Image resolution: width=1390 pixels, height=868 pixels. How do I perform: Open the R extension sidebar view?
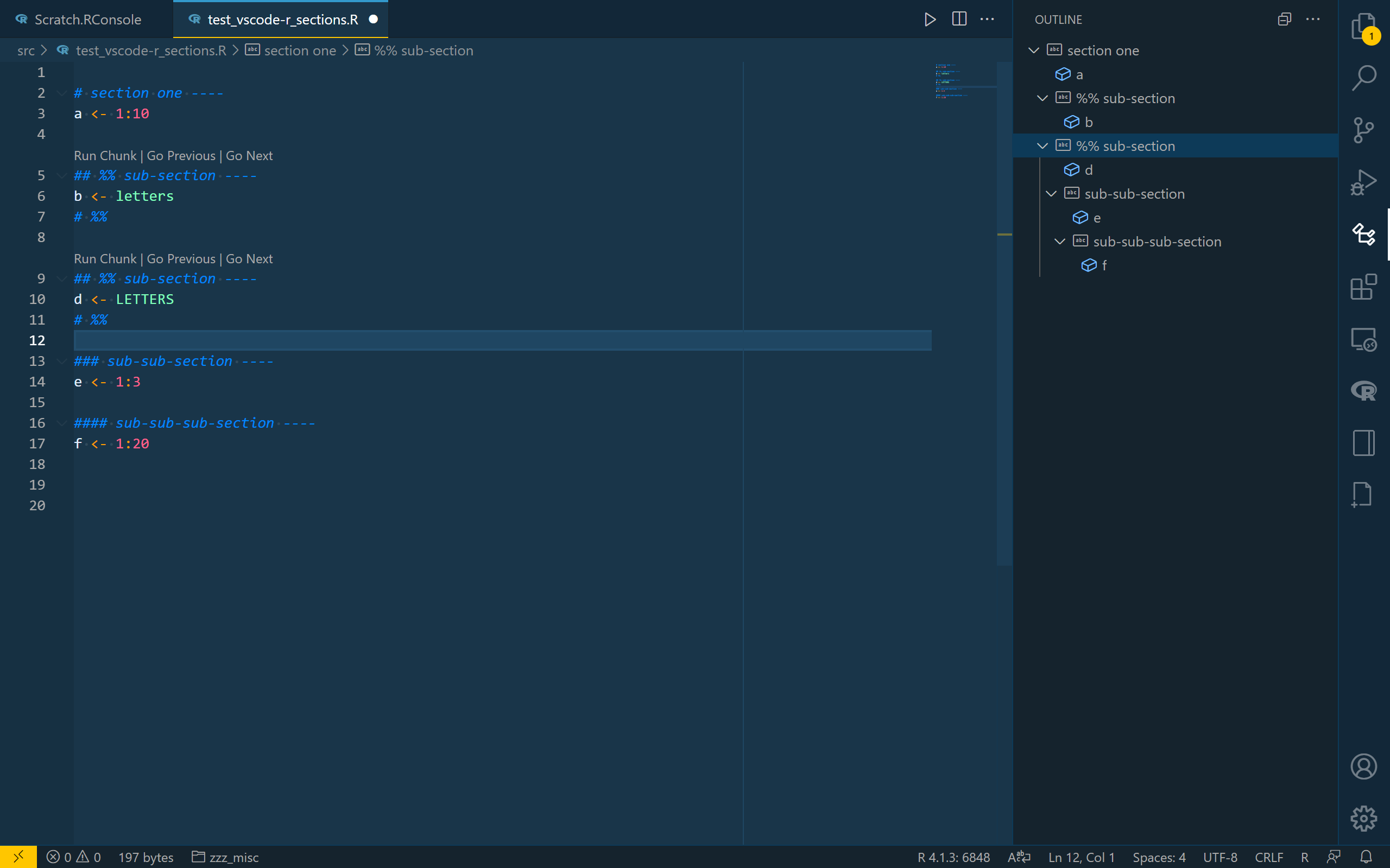pyautogui.click(x=1363, y=391)
